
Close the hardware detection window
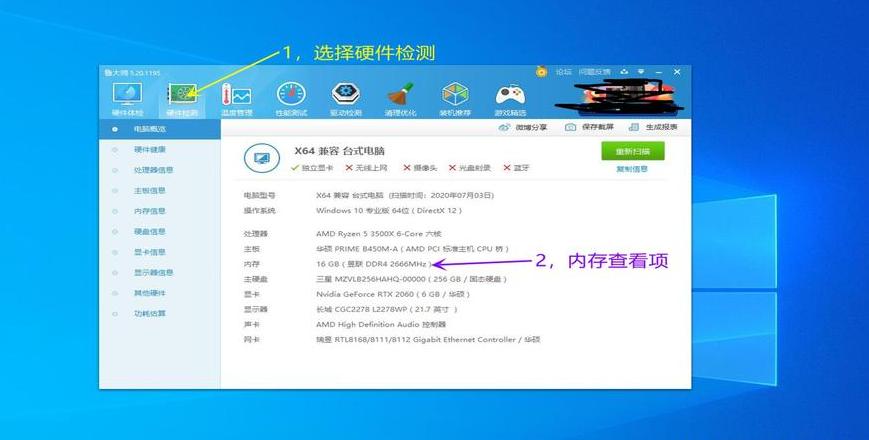click(x=677, y=72)
